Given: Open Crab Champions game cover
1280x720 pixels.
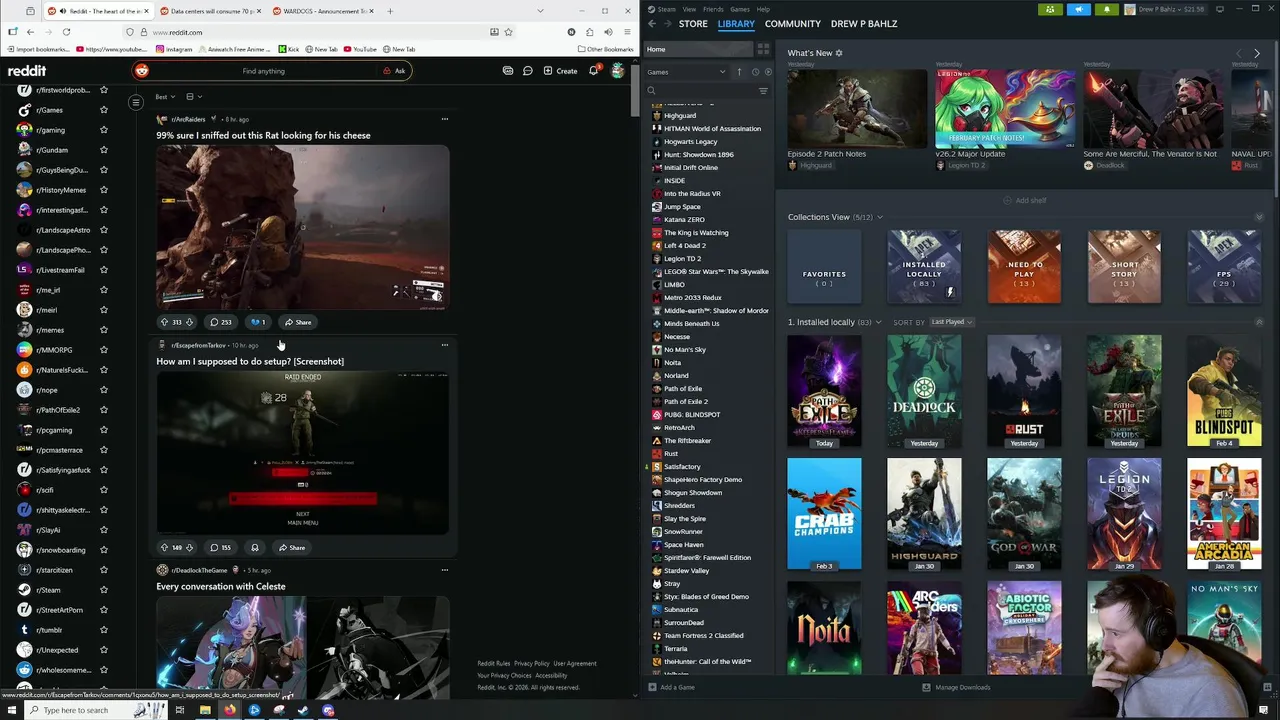Looking at the screenshot, I should (824, 513).
